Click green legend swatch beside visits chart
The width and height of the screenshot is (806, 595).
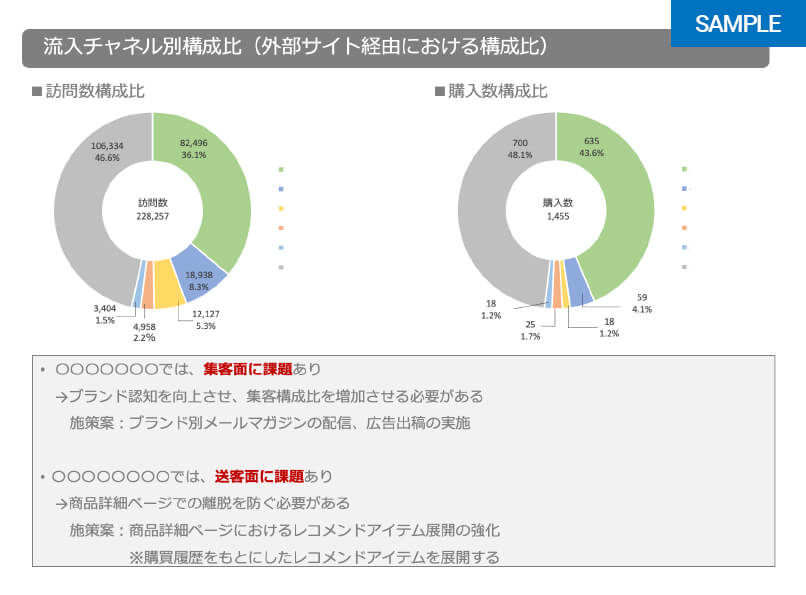[281, 170]
